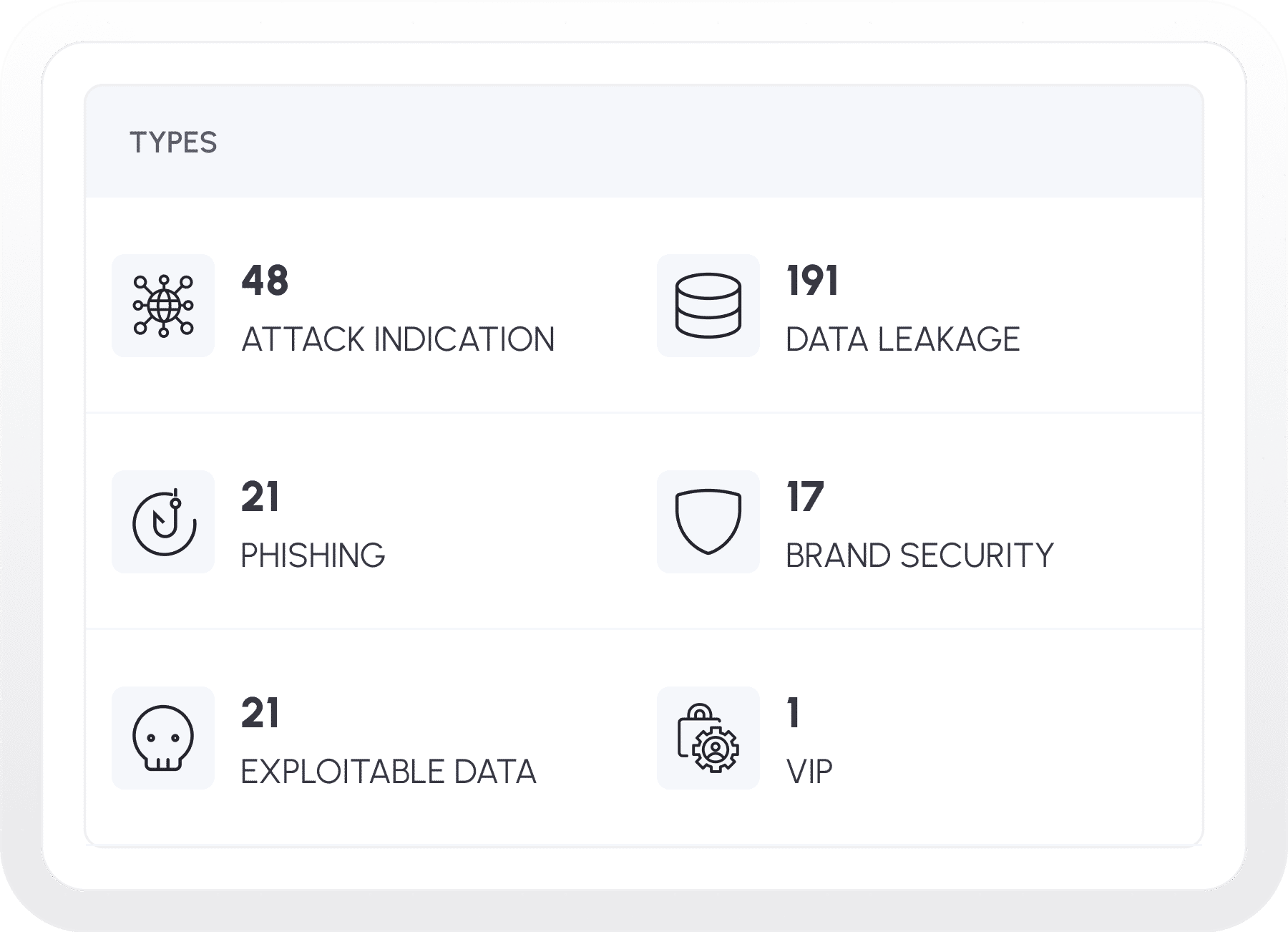The width and height of the screenshot is (1288, 932).
Task: Select the PHISHING label text
Action: [x=313, y=555]
